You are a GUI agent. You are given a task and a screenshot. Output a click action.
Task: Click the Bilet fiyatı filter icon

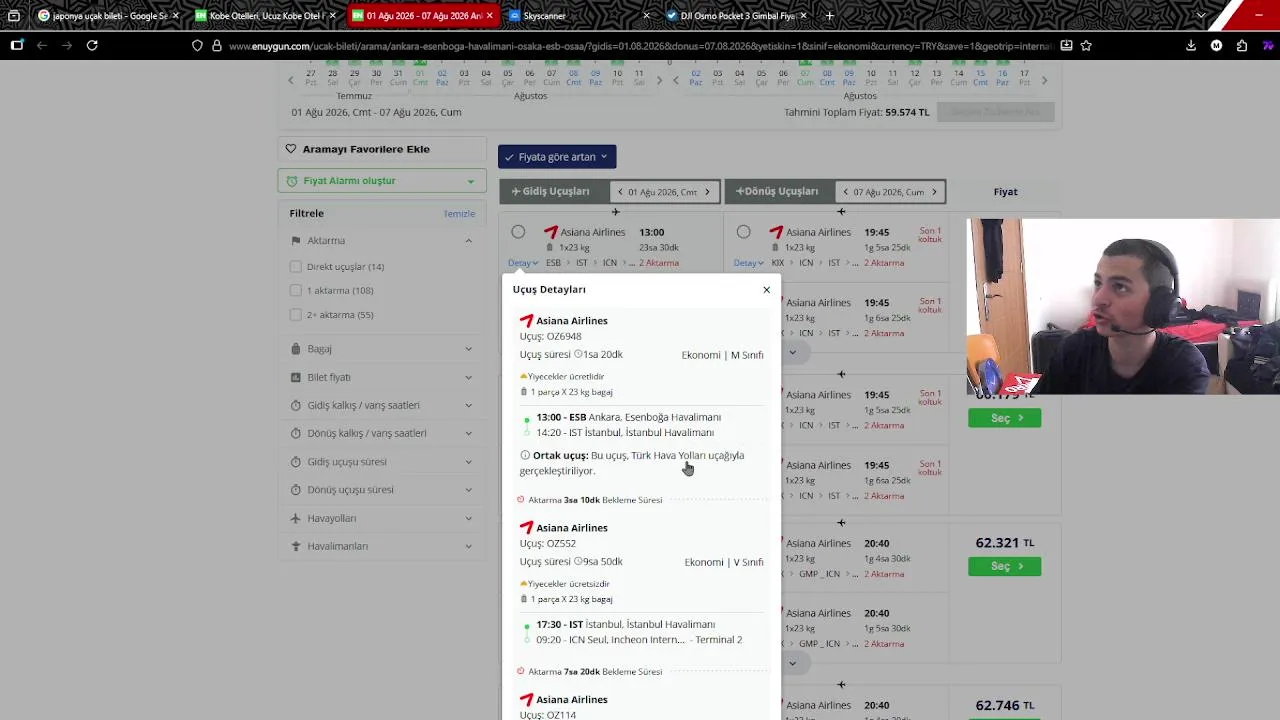296,377
